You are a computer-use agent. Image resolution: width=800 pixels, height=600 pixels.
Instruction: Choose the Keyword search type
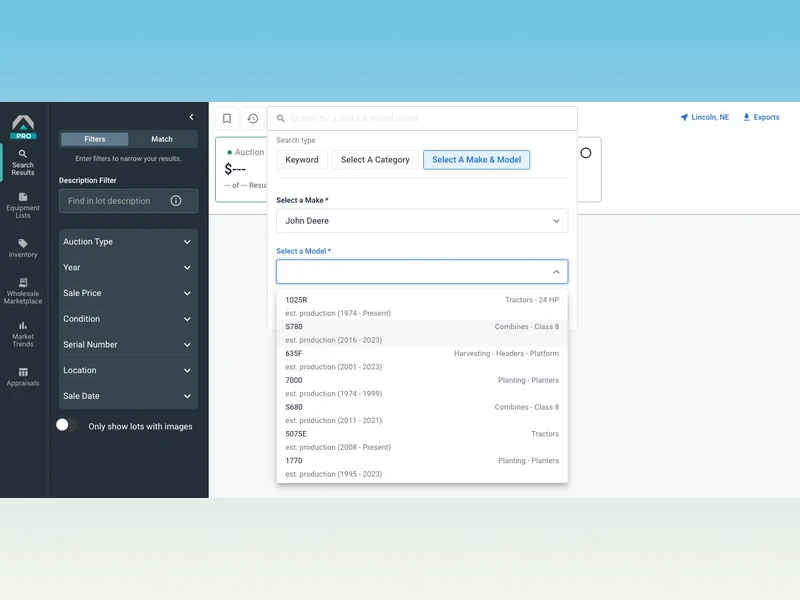point(302,160)
